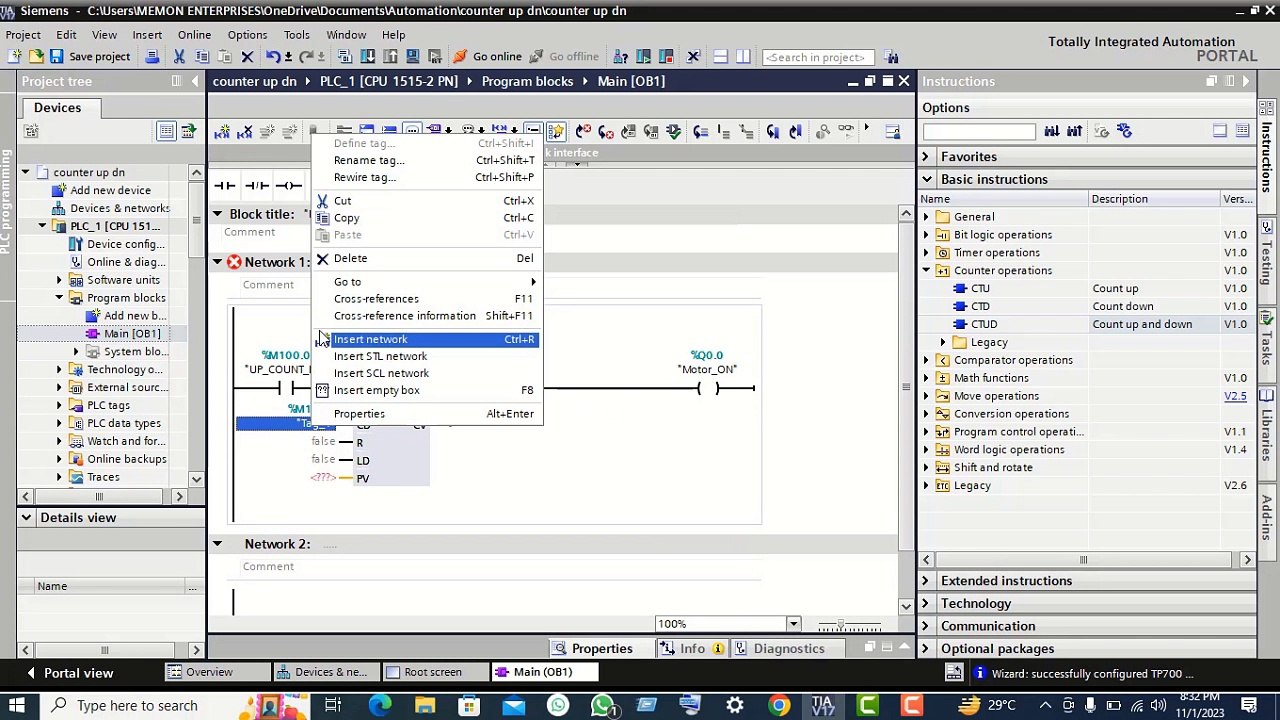Screen dimensions: 1280x720
Task: Open Google Chrome from the taskbar
Action: 778,706
